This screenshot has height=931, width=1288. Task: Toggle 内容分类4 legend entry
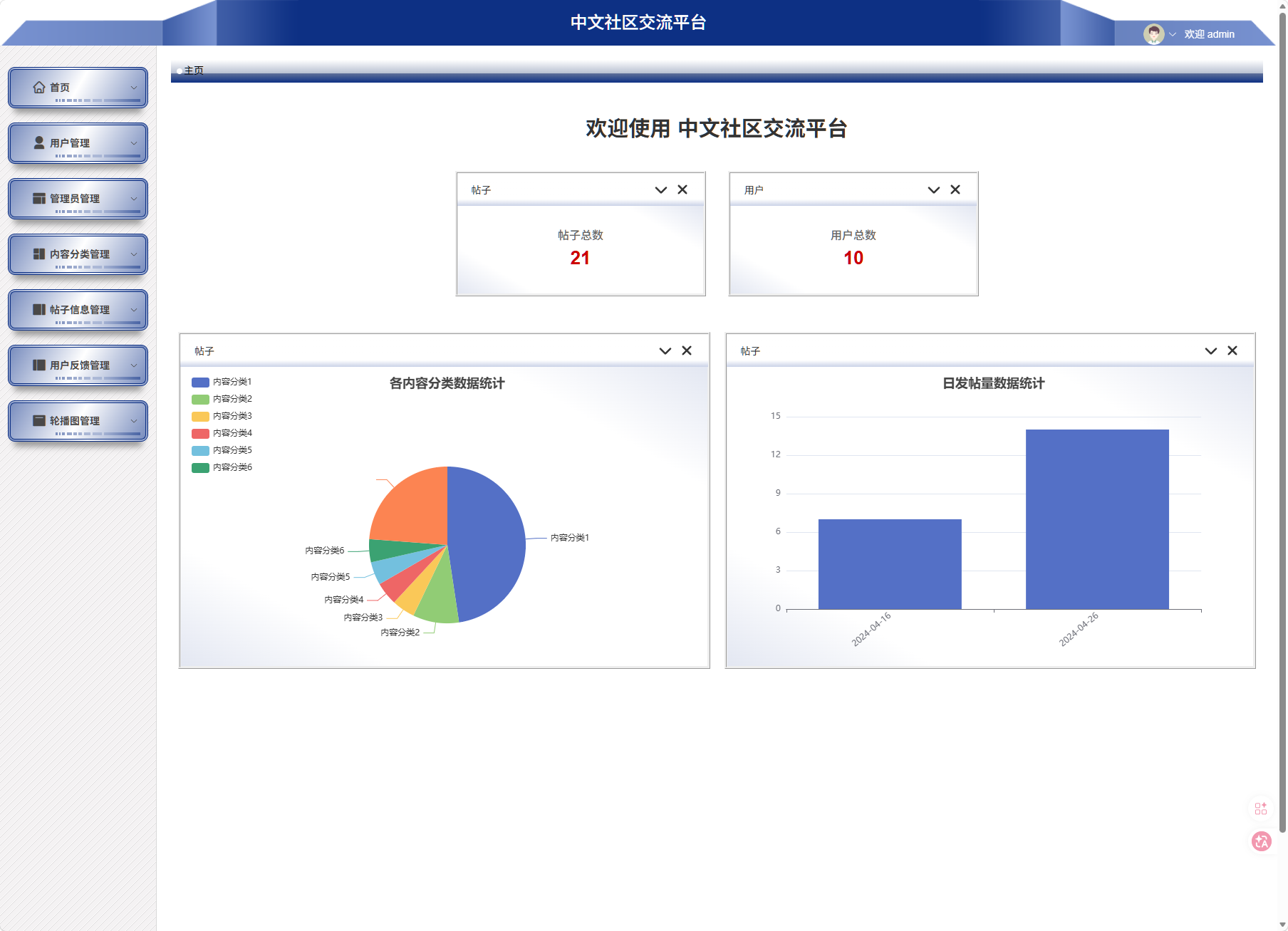click(x=222, y=433)
